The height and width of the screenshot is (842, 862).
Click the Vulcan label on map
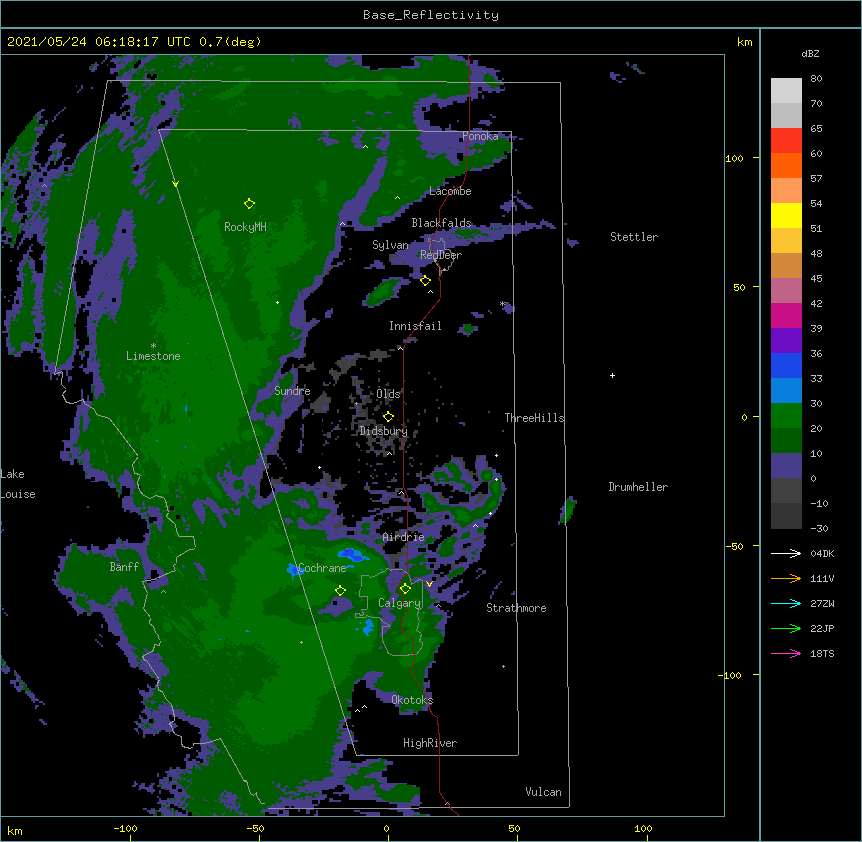(x=543, y=792)
